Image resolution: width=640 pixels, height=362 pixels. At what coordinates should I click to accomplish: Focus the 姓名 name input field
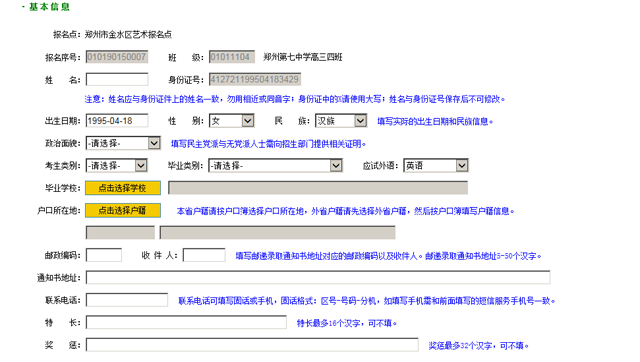point(117,79)
